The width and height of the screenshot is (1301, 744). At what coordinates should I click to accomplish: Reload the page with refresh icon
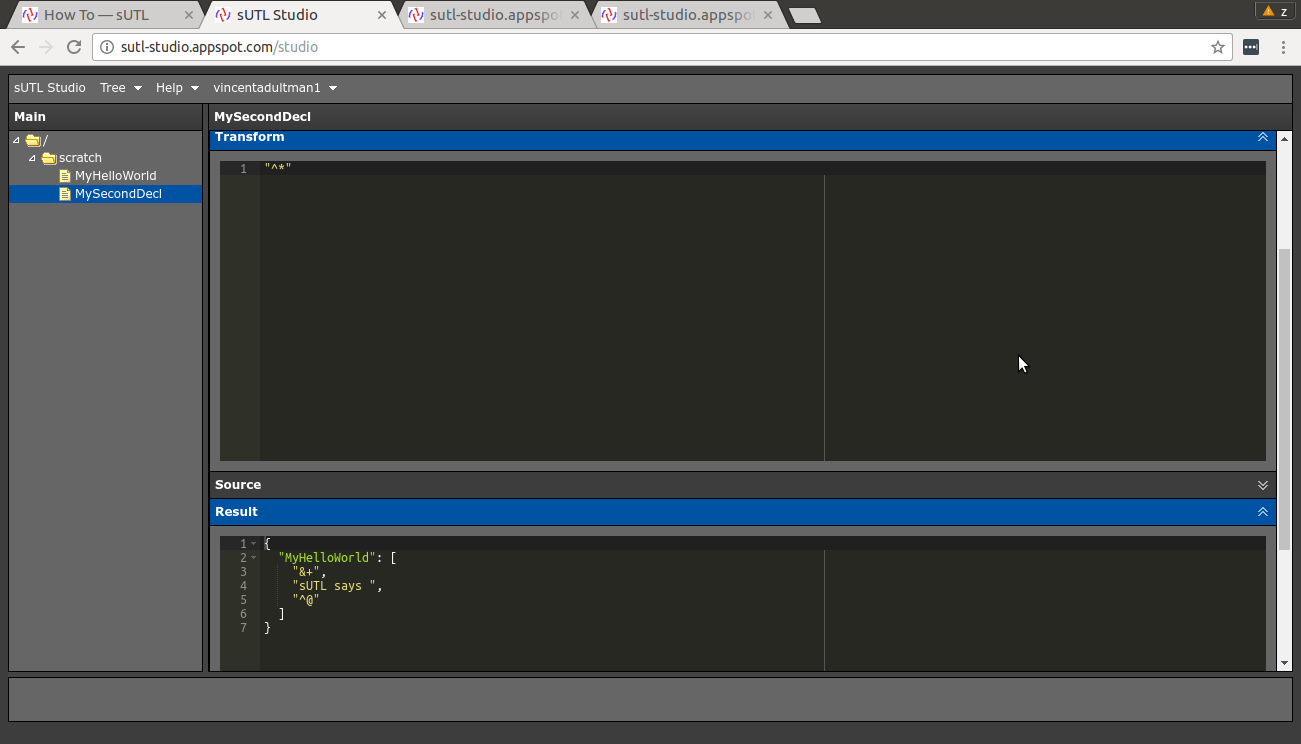74,47
